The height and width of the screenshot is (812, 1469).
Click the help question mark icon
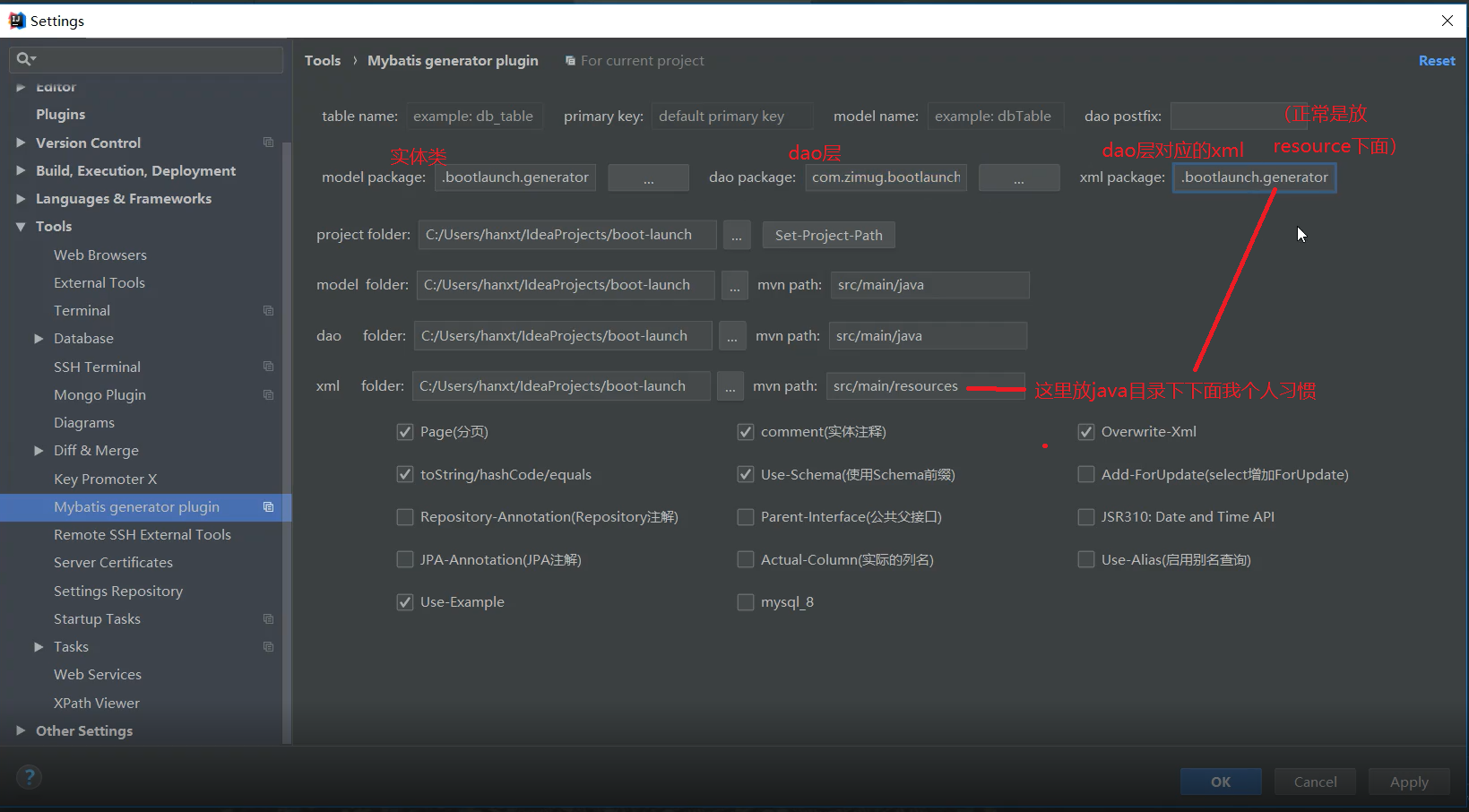(x=29, y=777)
